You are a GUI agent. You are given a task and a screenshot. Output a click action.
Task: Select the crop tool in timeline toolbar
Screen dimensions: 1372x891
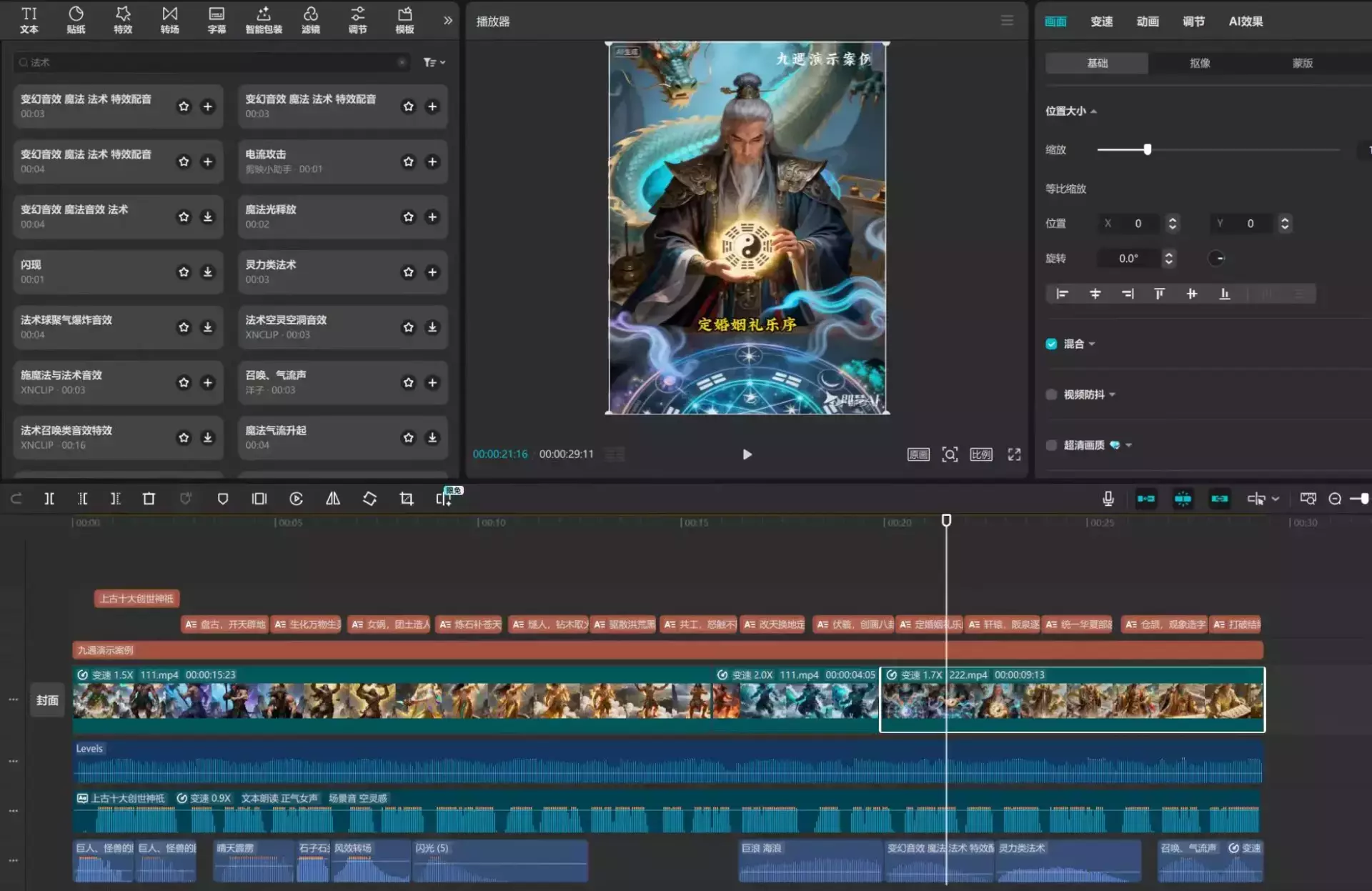407,499
